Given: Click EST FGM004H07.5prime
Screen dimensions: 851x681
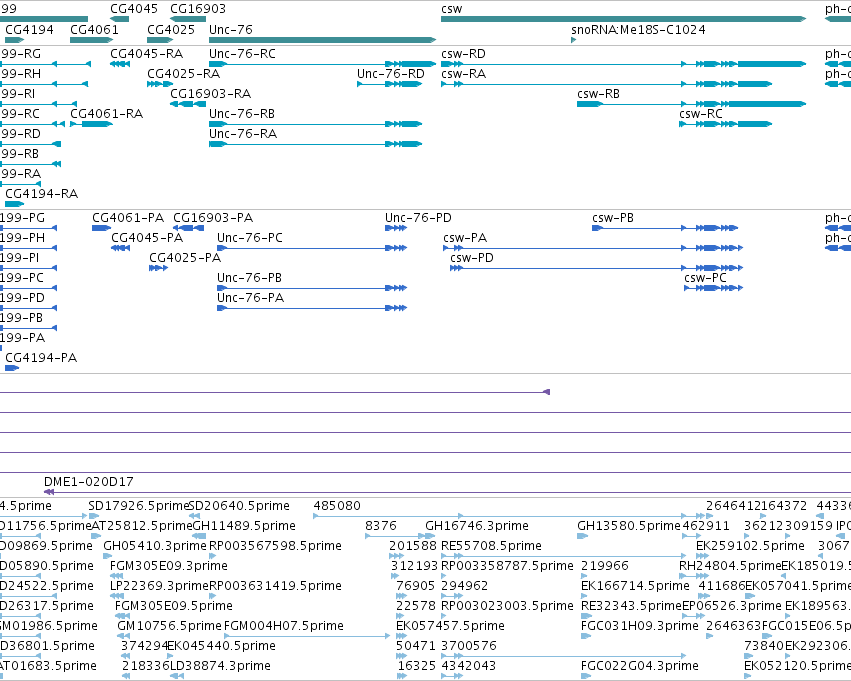Looking at the screenshot, I should coord(284,626).
